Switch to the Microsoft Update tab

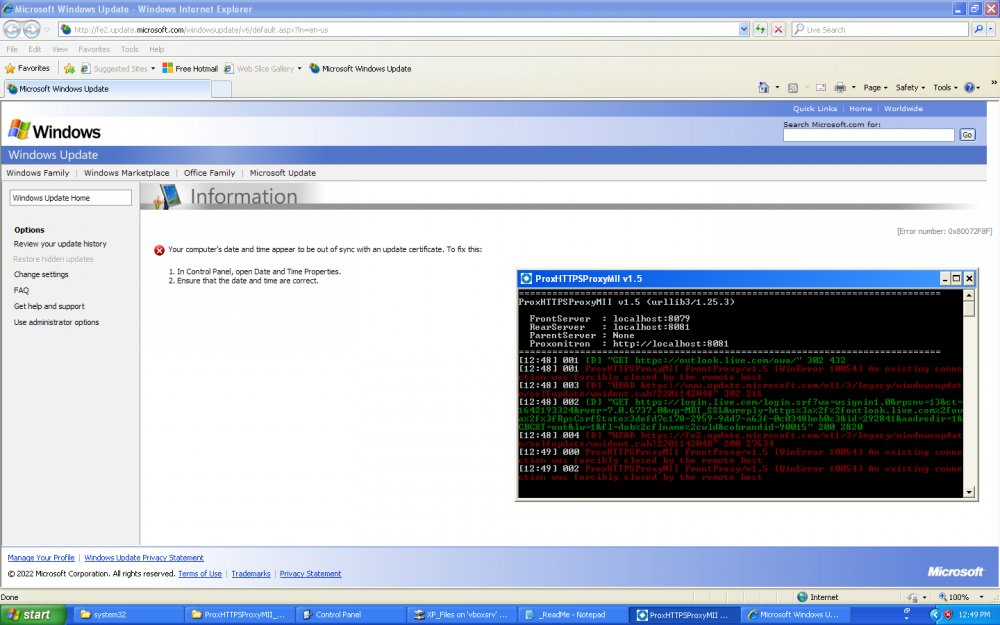click(281, 172)
